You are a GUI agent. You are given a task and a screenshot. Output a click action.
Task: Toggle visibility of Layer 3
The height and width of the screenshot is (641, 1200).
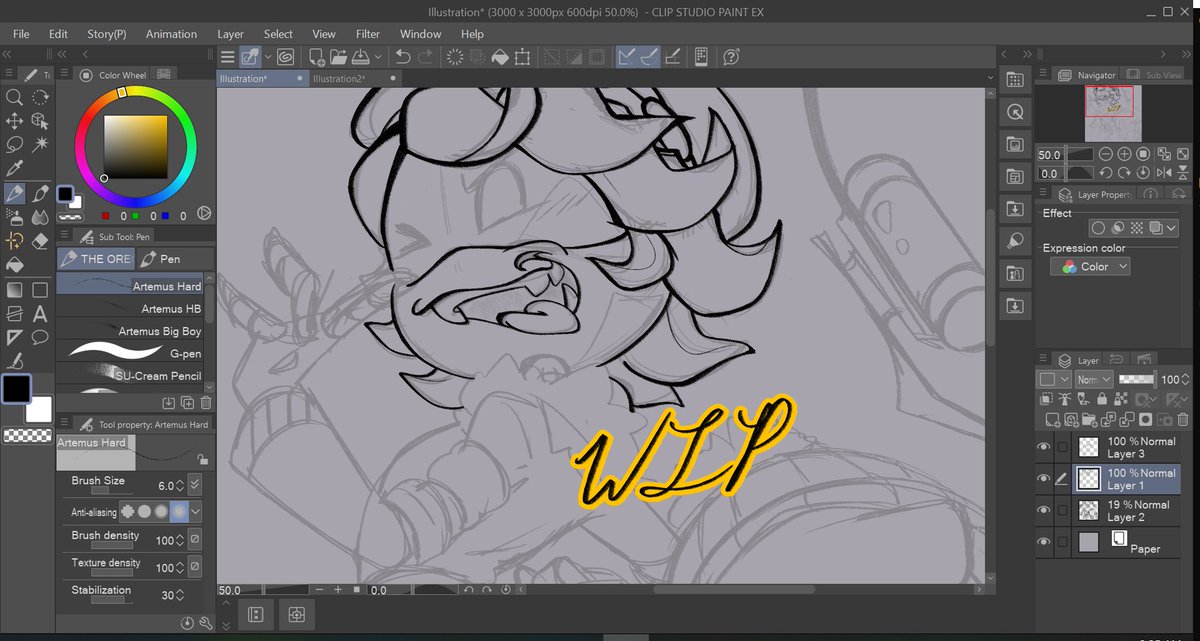[1045, 447]
